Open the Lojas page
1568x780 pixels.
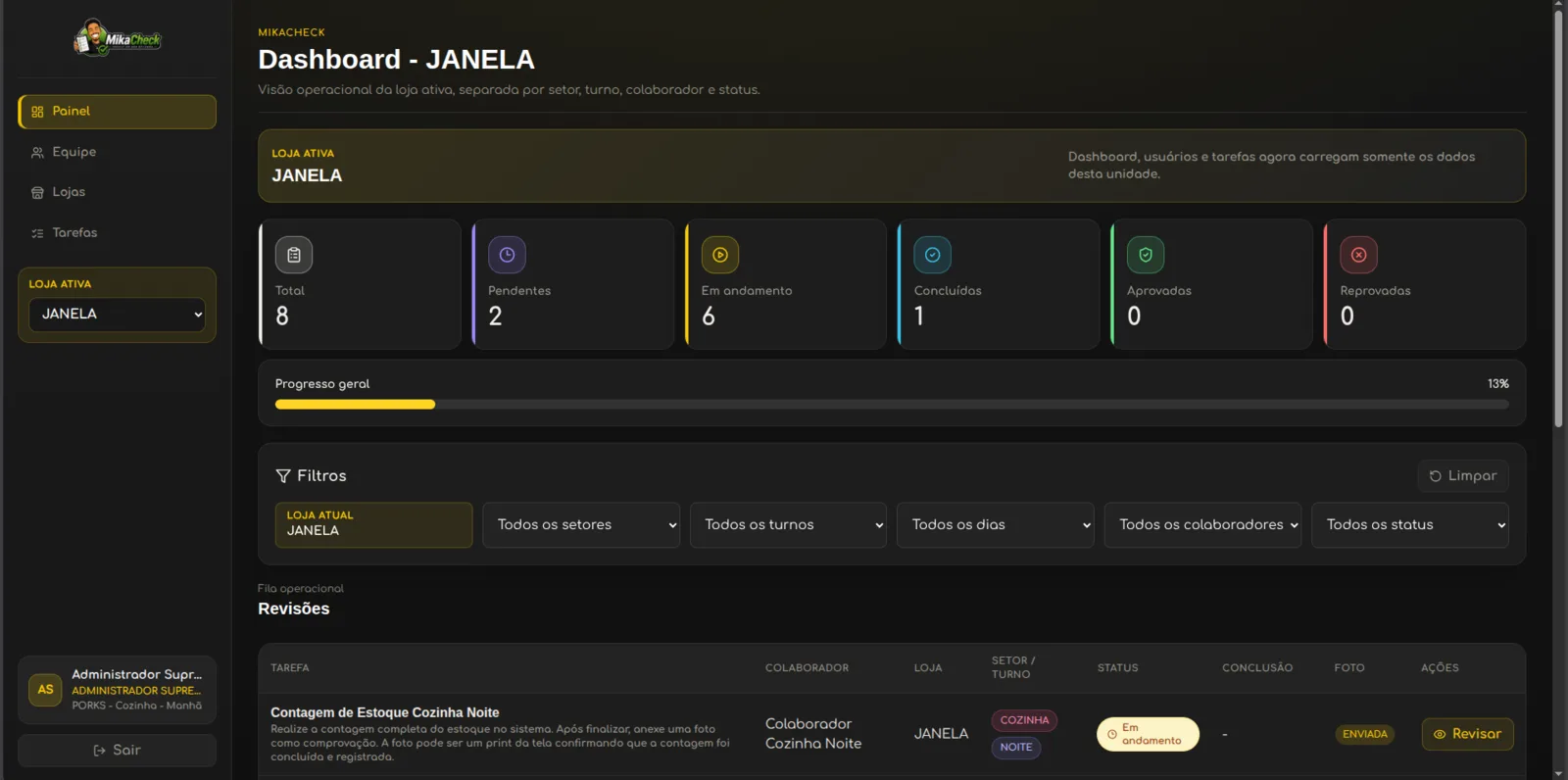117,192
